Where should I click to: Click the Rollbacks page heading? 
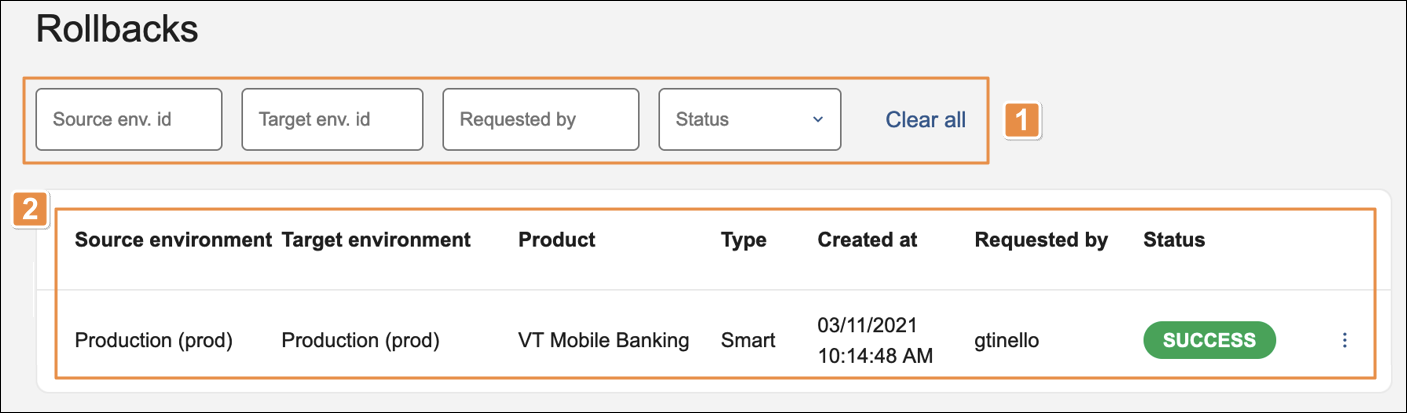click(x=117, y=30)
